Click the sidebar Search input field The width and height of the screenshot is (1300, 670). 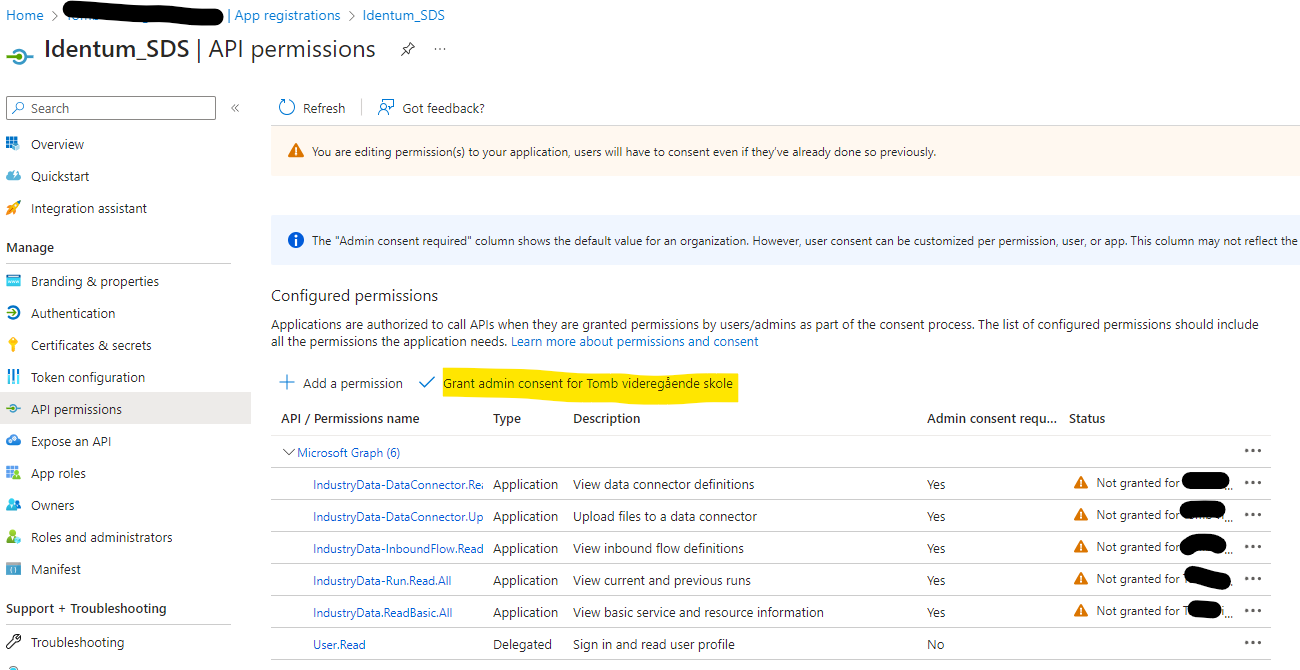[x=120, y=108]
